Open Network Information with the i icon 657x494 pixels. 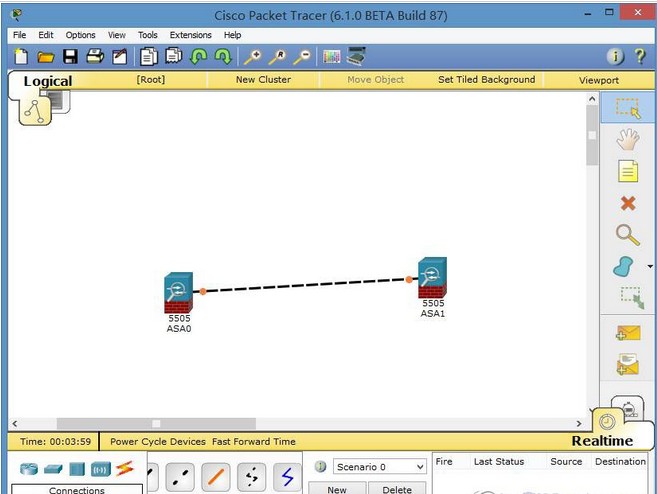pyautogui.click(x=615, y=57)
